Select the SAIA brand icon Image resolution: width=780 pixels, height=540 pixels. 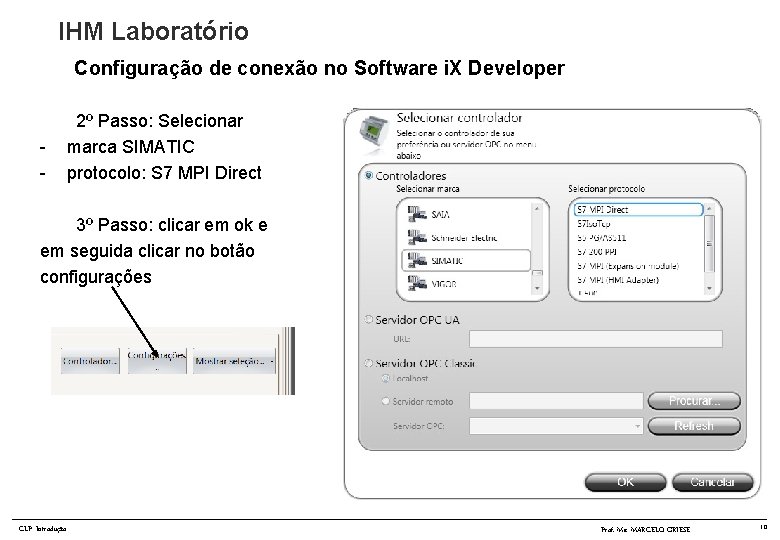pyautogui.click(x=417, y=214)
